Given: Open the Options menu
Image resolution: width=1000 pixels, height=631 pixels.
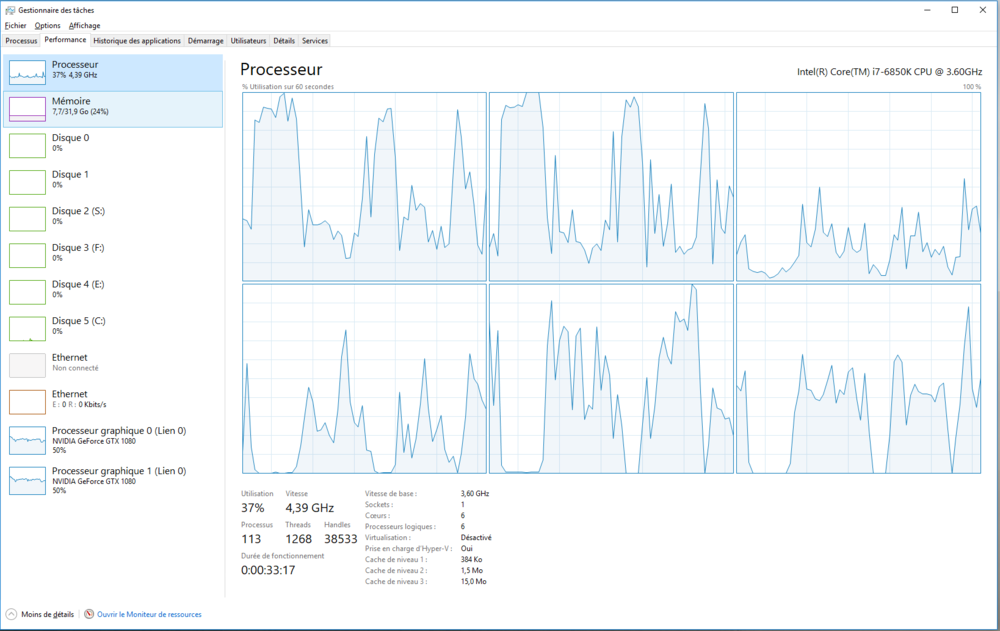Looking at the screenshot, I should [x=47, y=25].
